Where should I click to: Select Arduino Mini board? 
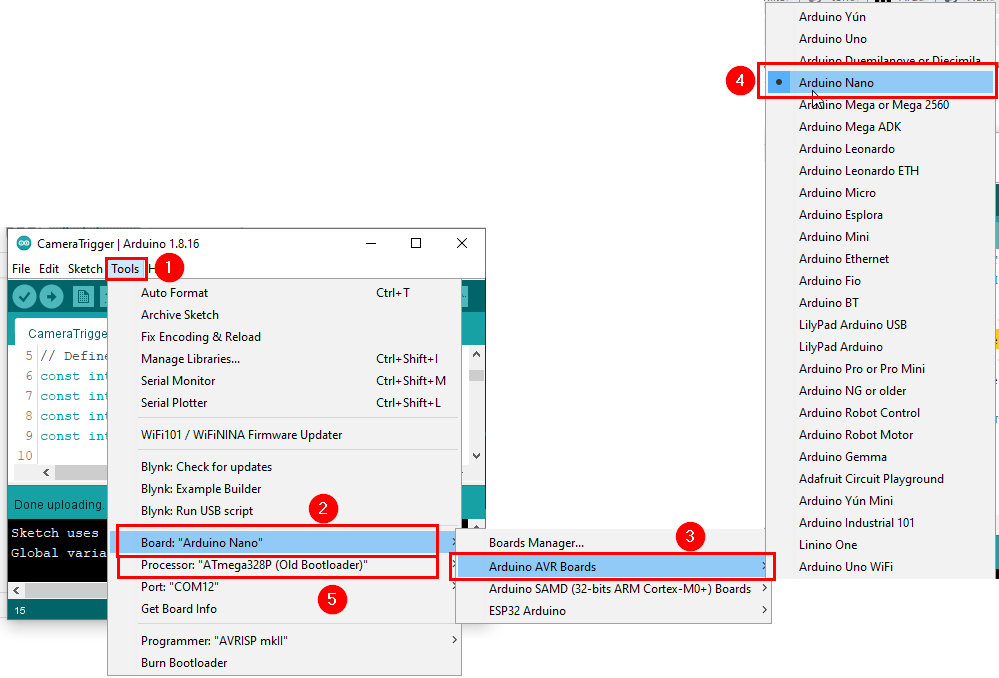[x=879, y=237]
